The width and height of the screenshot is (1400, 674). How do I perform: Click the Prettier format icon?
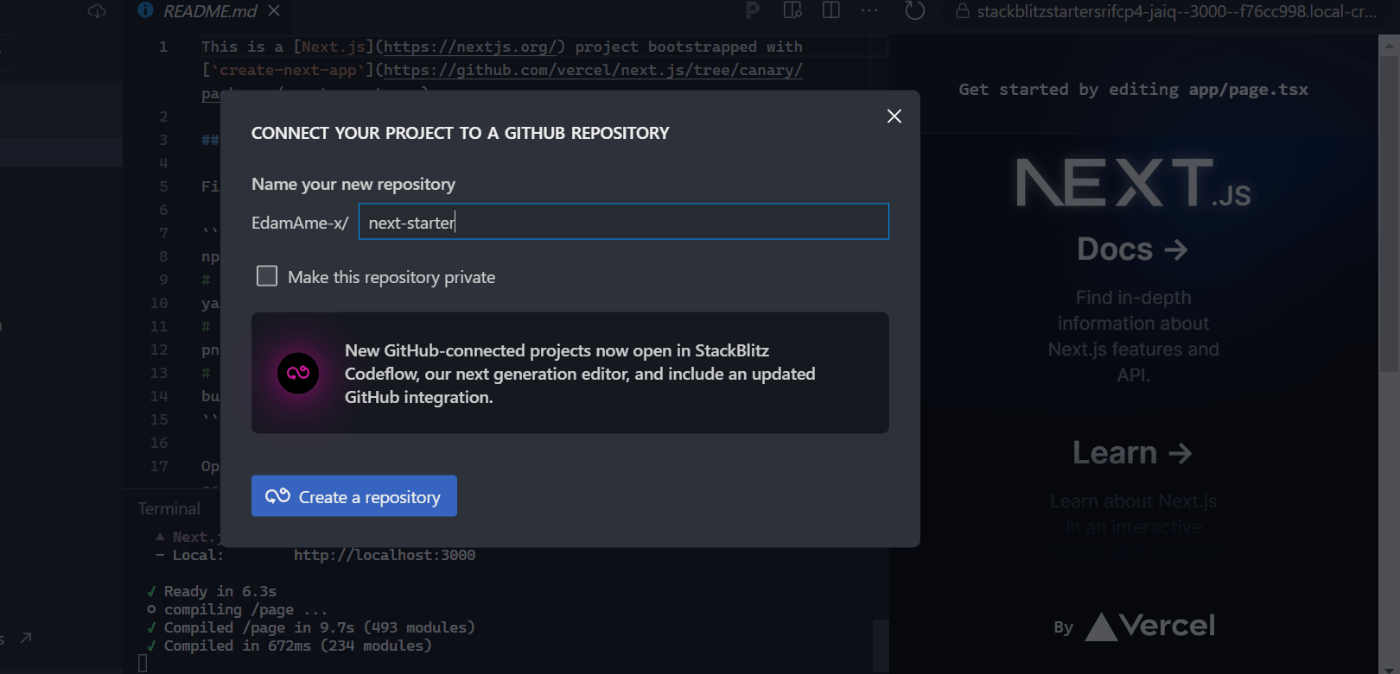tap(753, 10)
